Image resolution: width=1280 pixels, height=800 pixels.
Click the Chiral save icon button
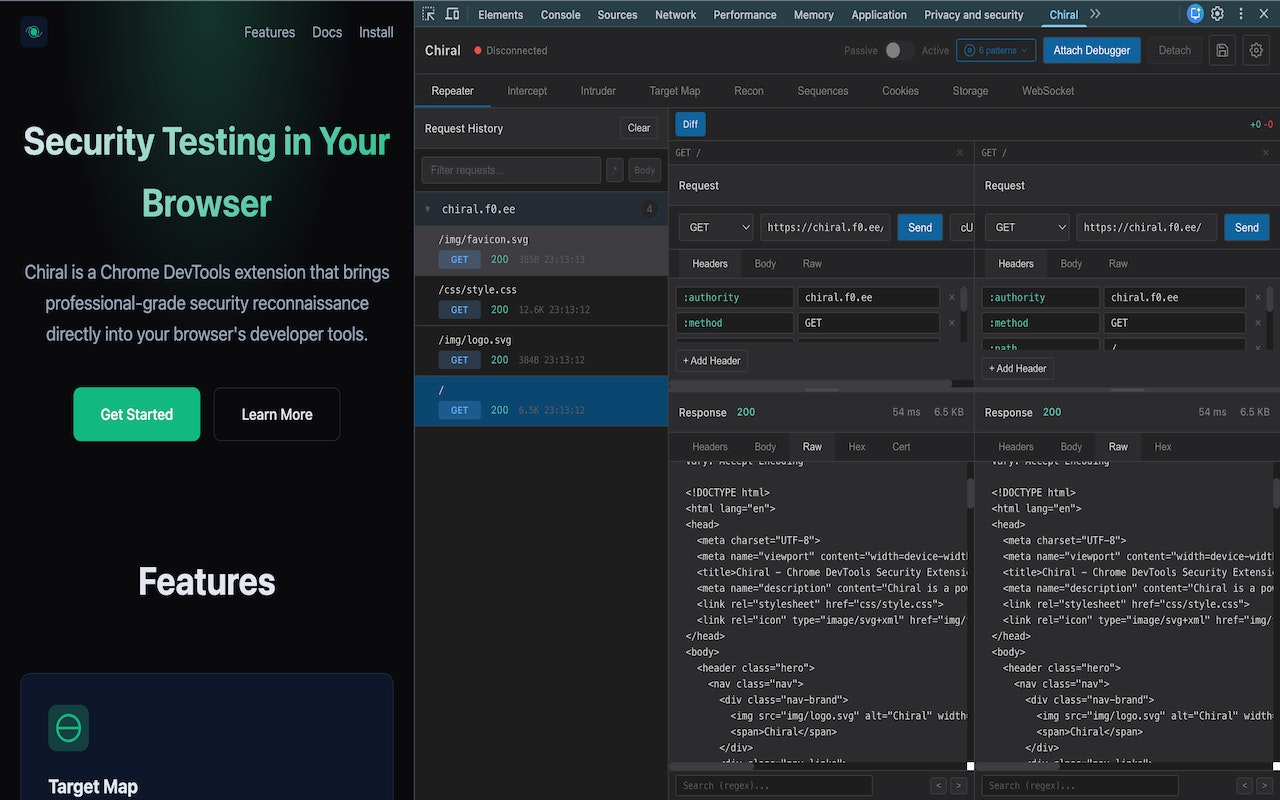(1221, 51)
